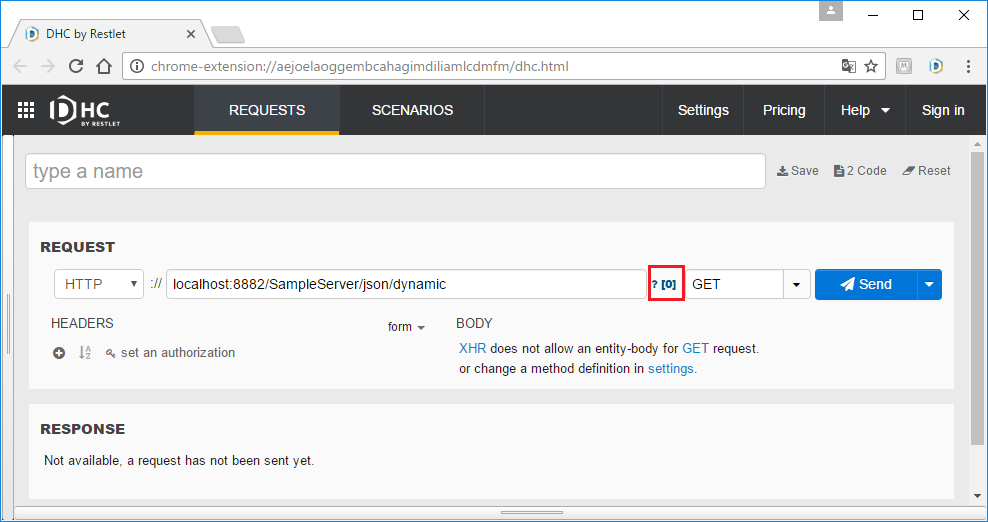Click the 'Not available' response message

click(x=179, y=461)
